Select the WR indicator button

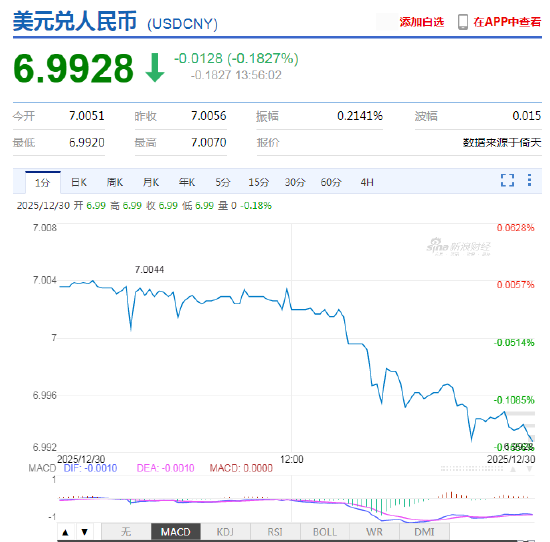click(375, 532)
